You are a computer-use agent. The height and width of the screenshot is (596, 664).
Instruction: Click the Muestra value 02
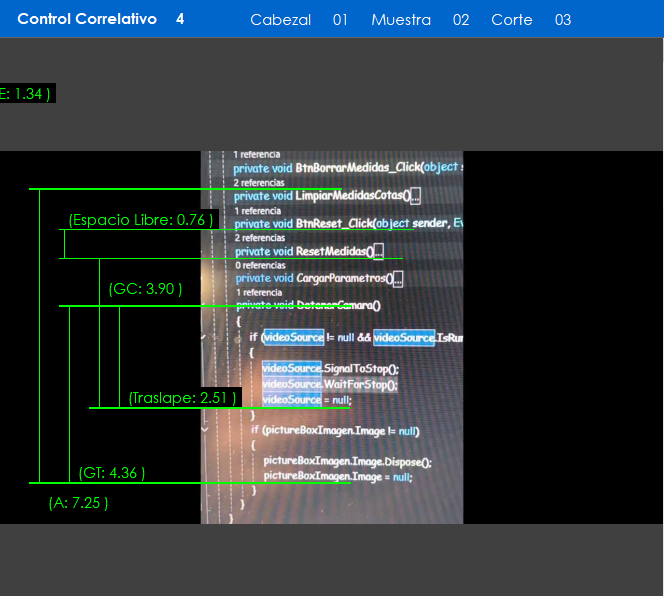tap(461, 20)
